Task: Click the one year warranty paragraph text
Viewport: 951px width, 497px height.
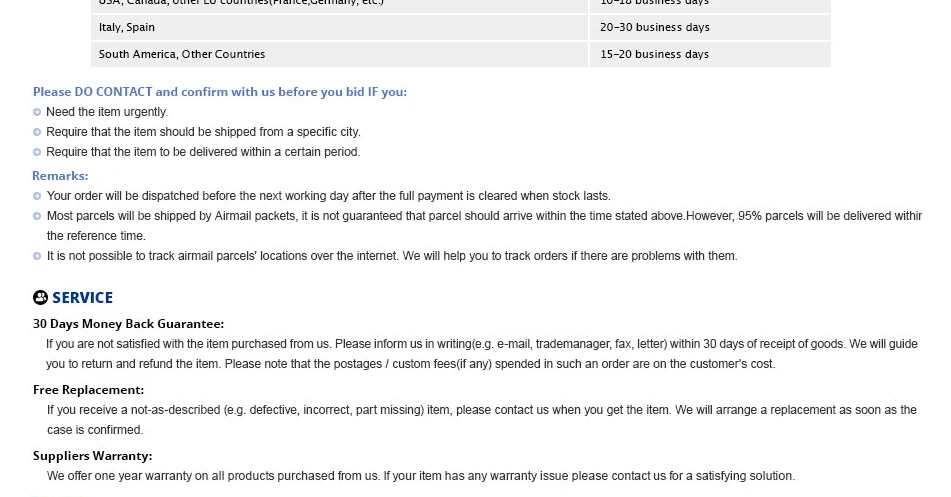Action: coord(420,476)
